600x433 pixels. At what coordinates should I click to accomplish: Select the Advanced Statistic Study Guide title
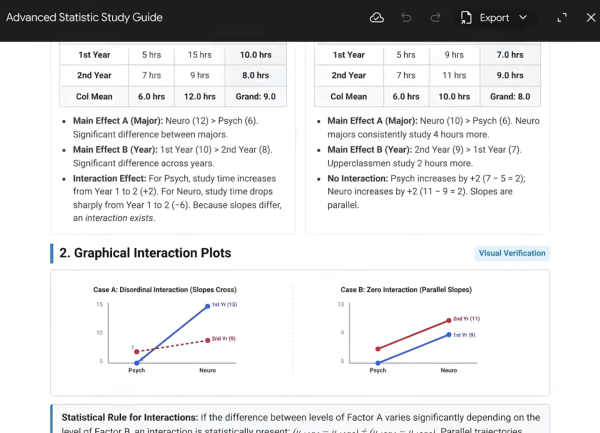[x=84, y=18]
